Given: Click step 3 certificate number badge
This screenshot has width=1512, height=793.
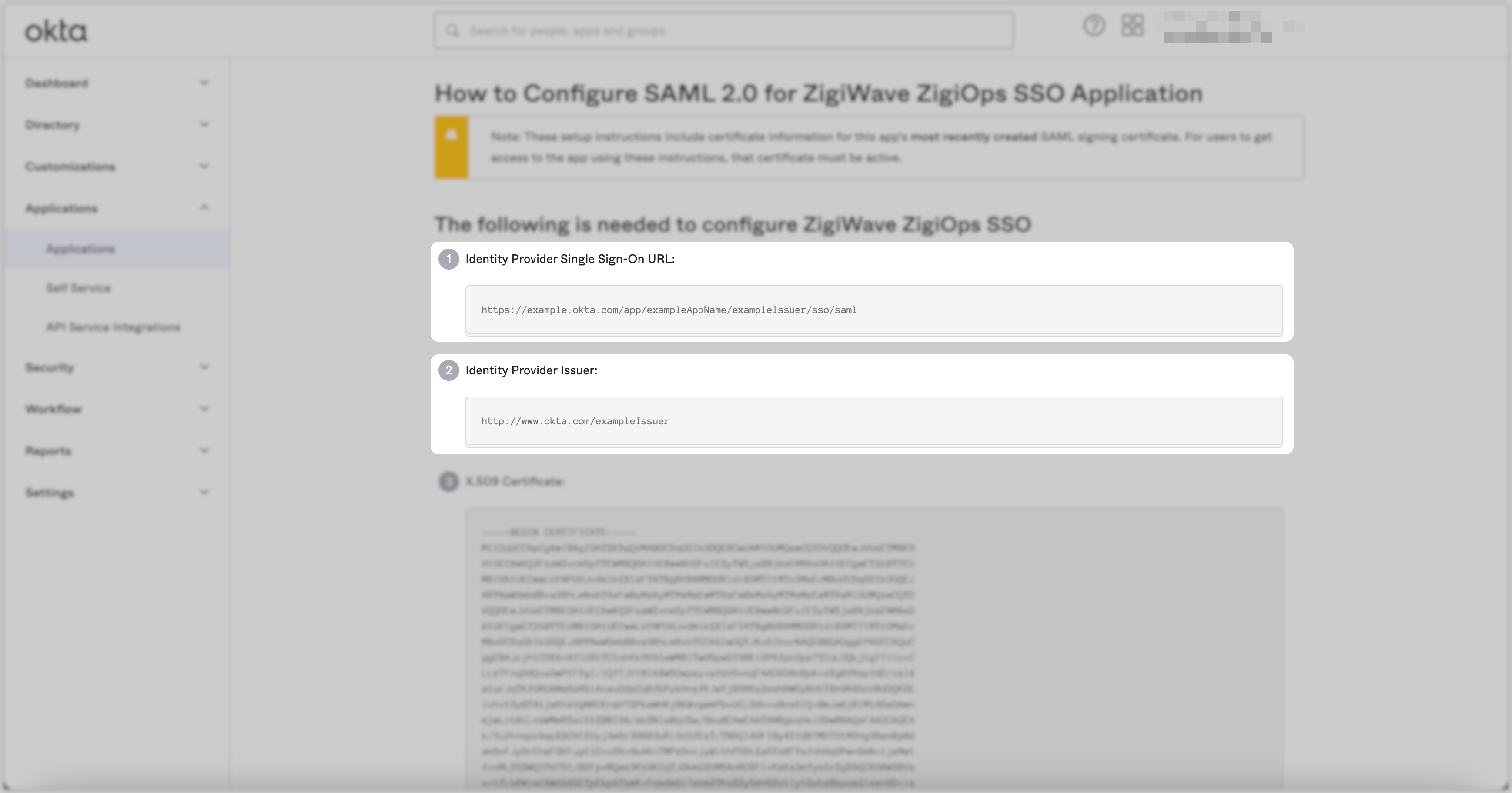Looking at the screenshot, I should click(448, 482).
